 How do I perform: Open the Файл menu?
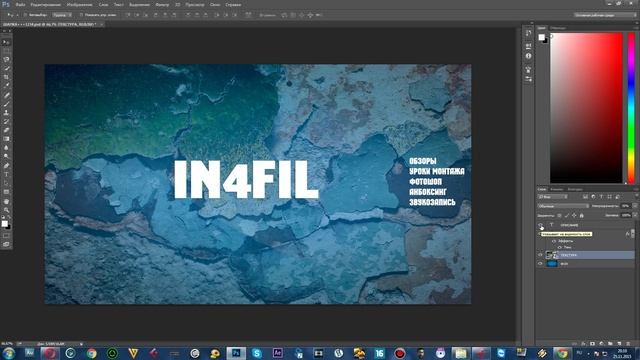[x=20, y=4]
